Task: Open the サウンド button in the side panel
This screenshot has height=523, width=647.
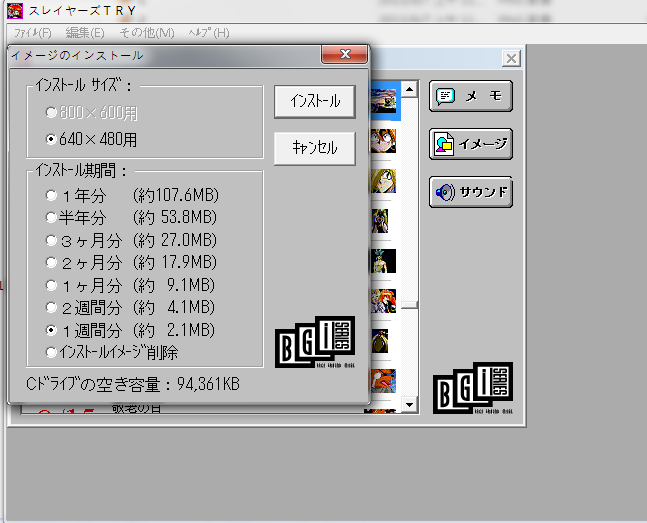Action: tap(471, 192)
